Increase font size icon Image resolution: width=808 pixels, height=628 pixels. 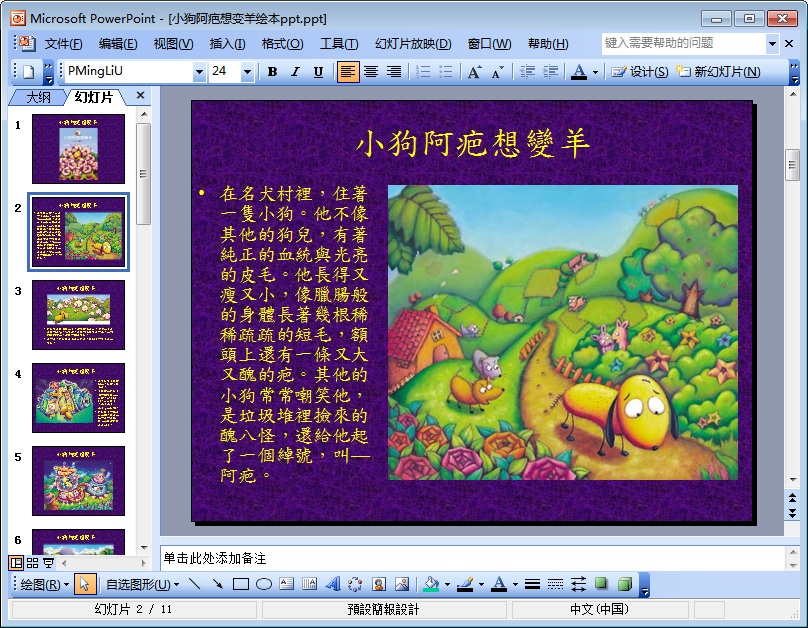[x=475, y=72]
